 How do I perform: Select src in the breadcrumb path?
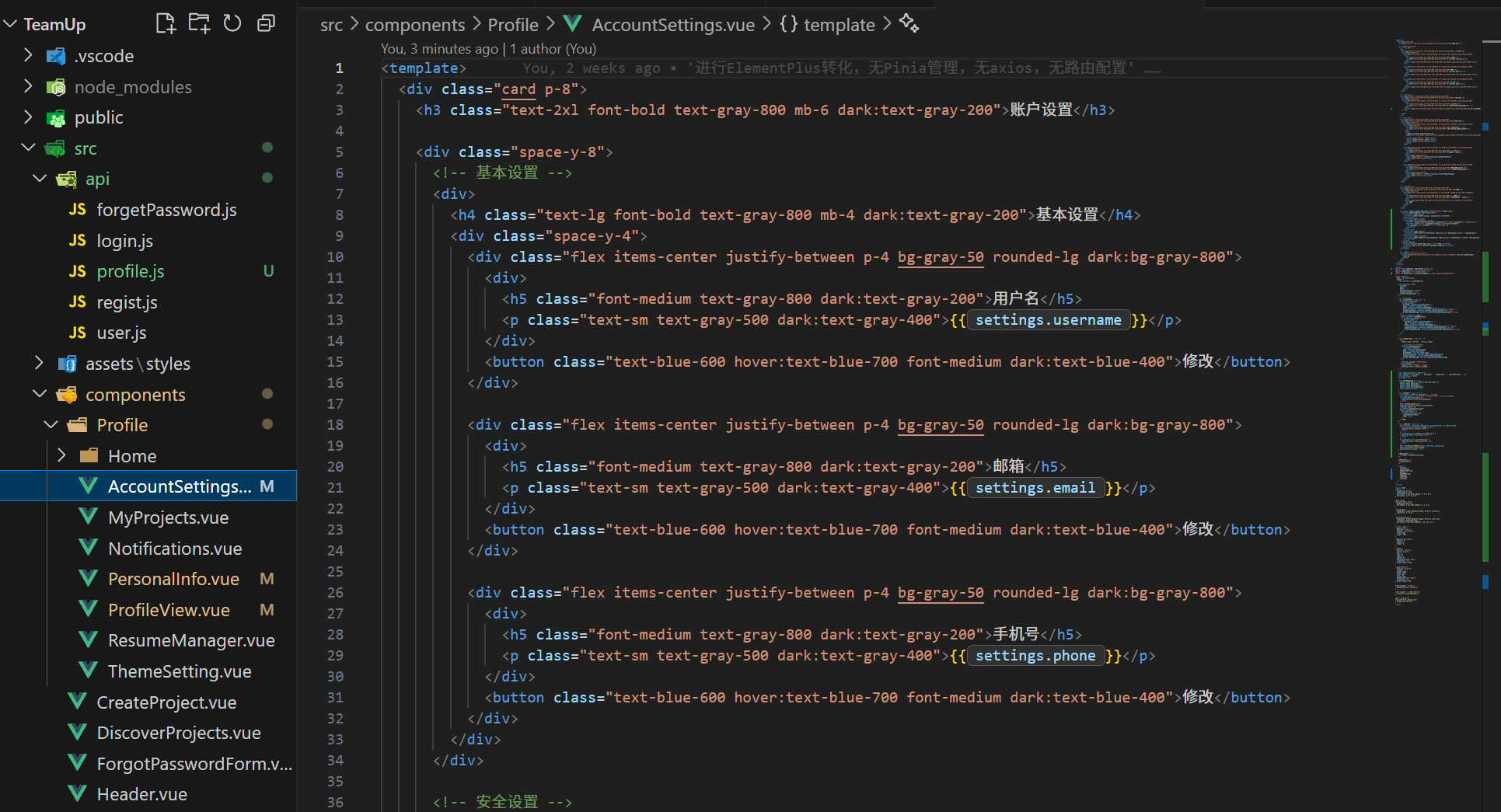coord(331,25)
